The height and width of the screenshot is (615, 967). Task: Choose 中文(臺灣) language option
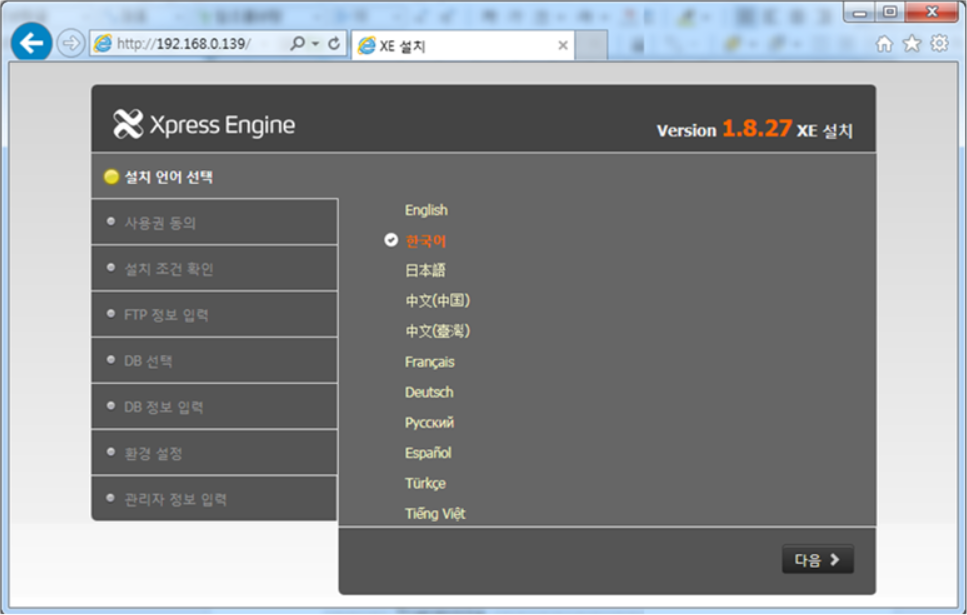437,331
